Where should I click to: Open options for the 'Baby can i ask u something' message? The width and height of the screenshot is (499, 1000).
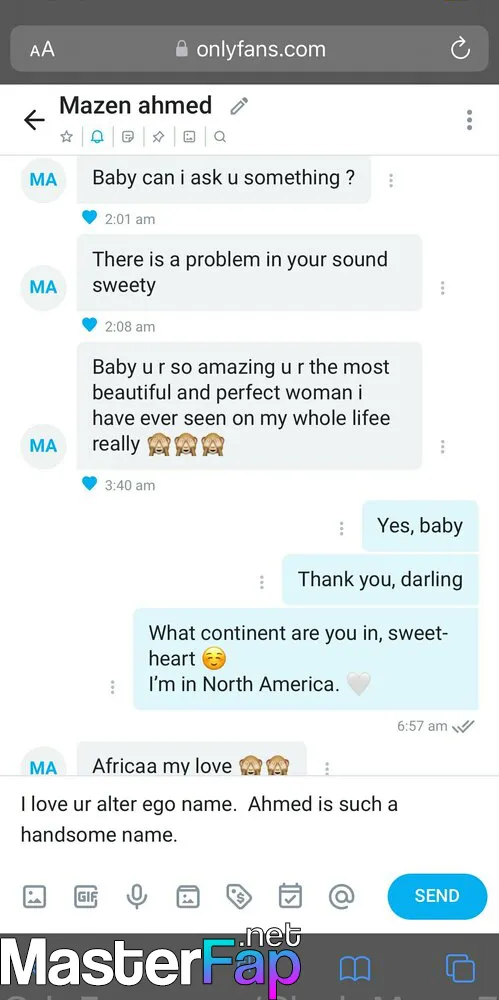pos(391,180)
